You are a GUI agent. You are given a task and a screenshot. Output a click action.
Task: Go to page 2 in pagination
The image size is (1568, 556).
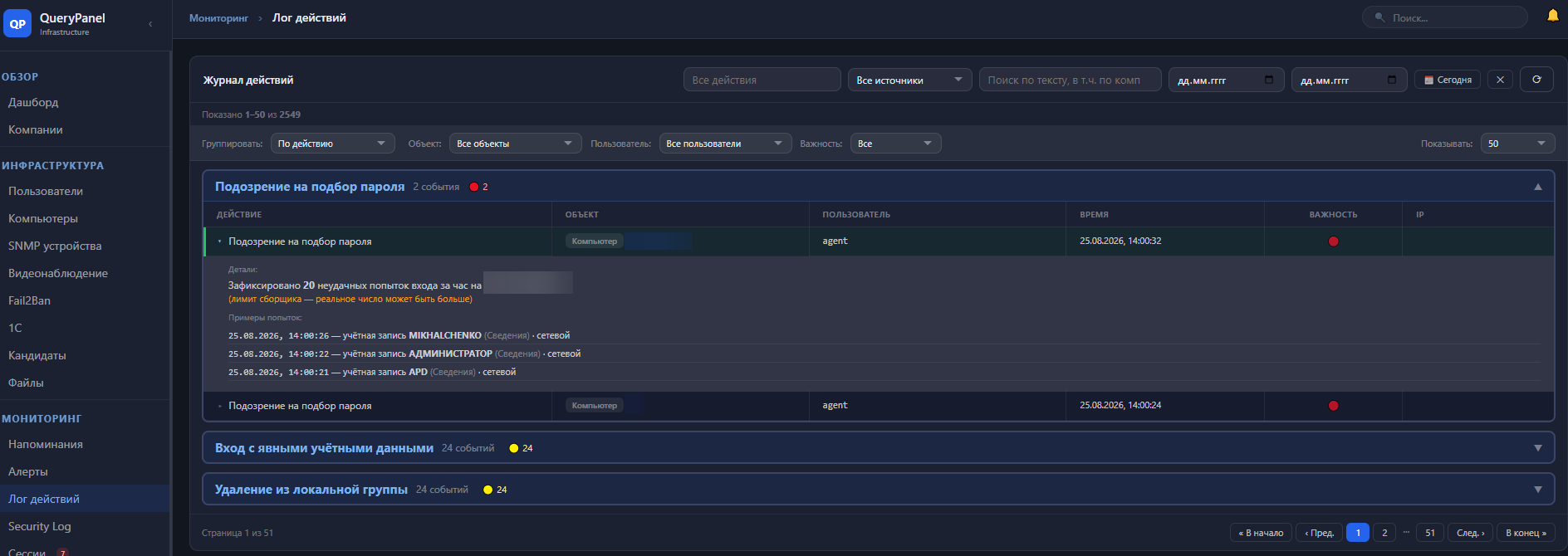(1384, 533)
